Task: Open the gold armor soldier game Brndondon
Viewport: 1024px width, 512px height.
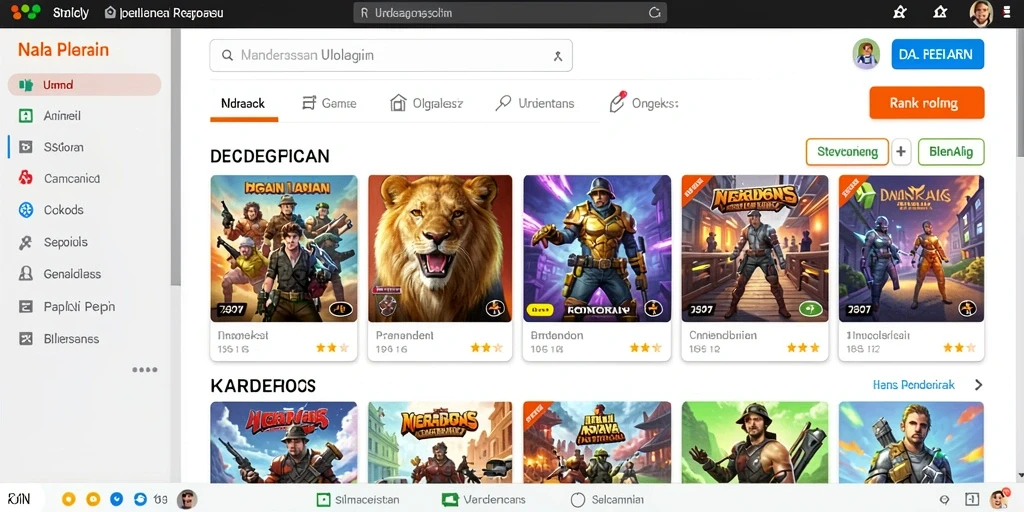Action: coord(597,248)
